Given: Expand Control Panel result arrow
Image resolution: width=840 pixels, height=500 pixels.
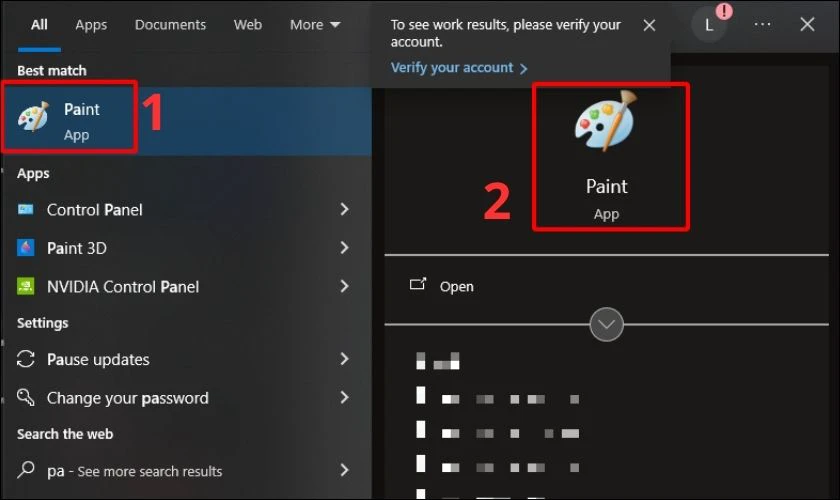Looking at the screenshot, I should [344, 210].
